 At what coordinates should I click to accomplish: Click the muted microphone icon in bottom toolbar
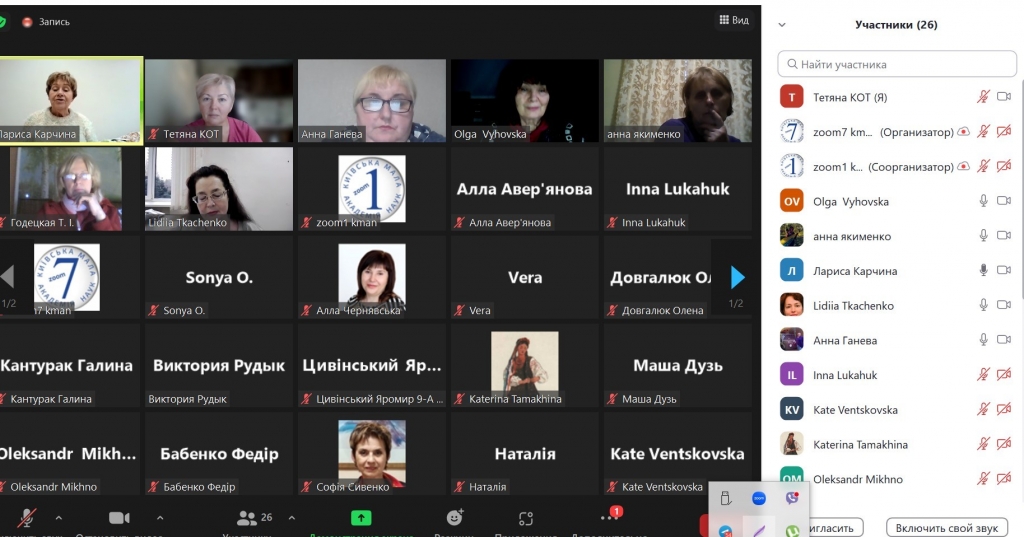(26, 517)
